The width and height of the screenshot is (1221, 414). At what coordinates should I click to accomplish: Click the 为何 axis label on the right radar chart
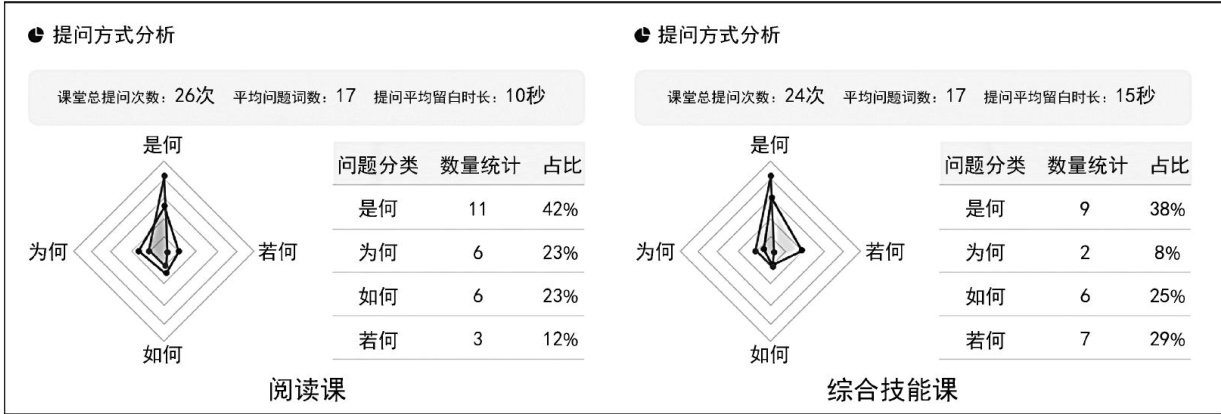point(654,251)
